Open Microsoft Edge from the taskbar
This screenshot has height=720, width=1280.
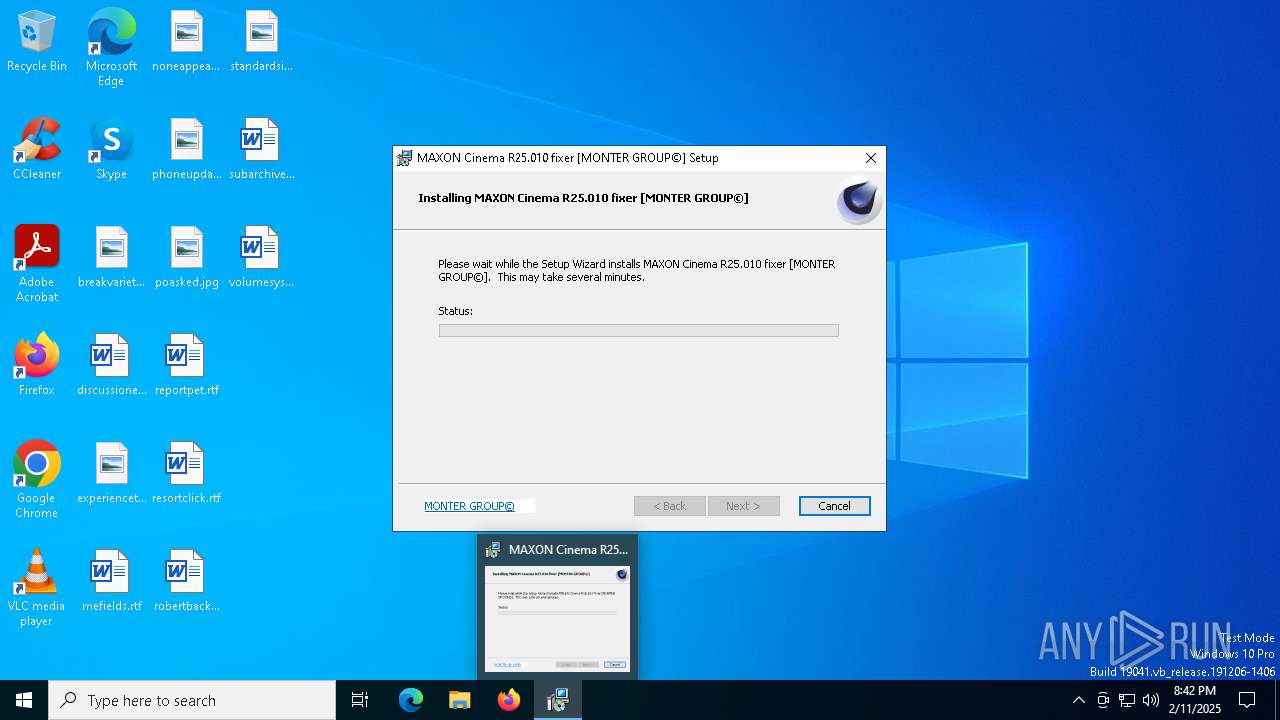(411, 700)
